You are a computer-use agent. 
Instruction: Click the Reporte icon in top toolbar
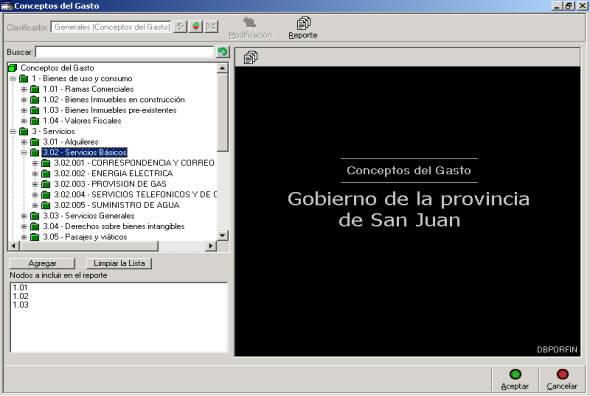point(303,23)
